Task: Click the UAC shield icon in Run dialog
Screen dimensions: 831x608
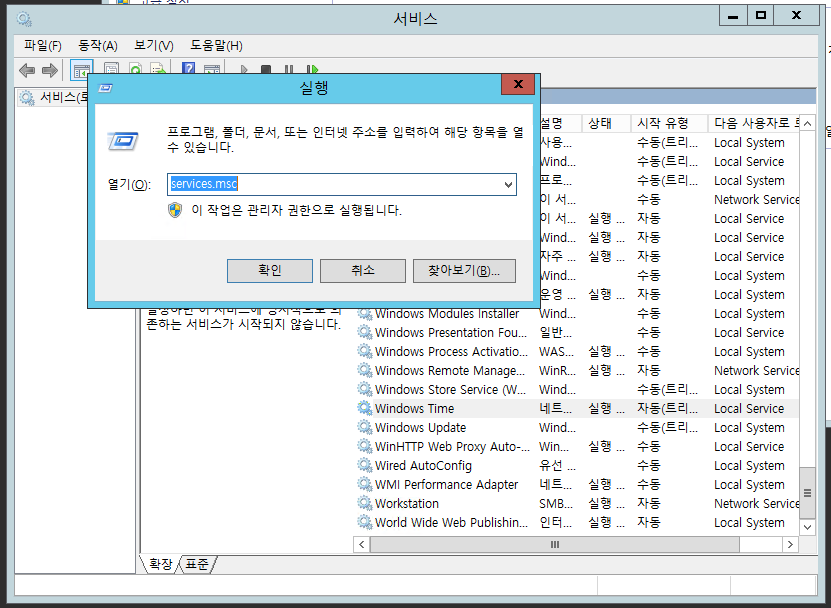Action: pyautogui.click(x=175, y=210)
